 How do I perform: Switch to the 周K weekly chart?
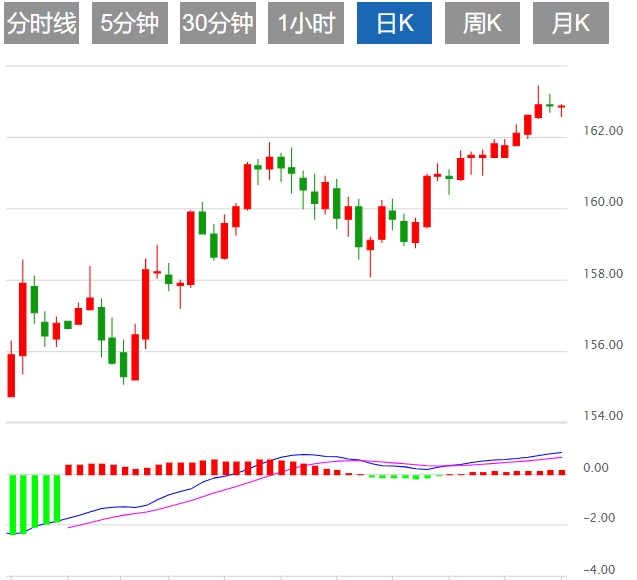click(x=482, y=24)
